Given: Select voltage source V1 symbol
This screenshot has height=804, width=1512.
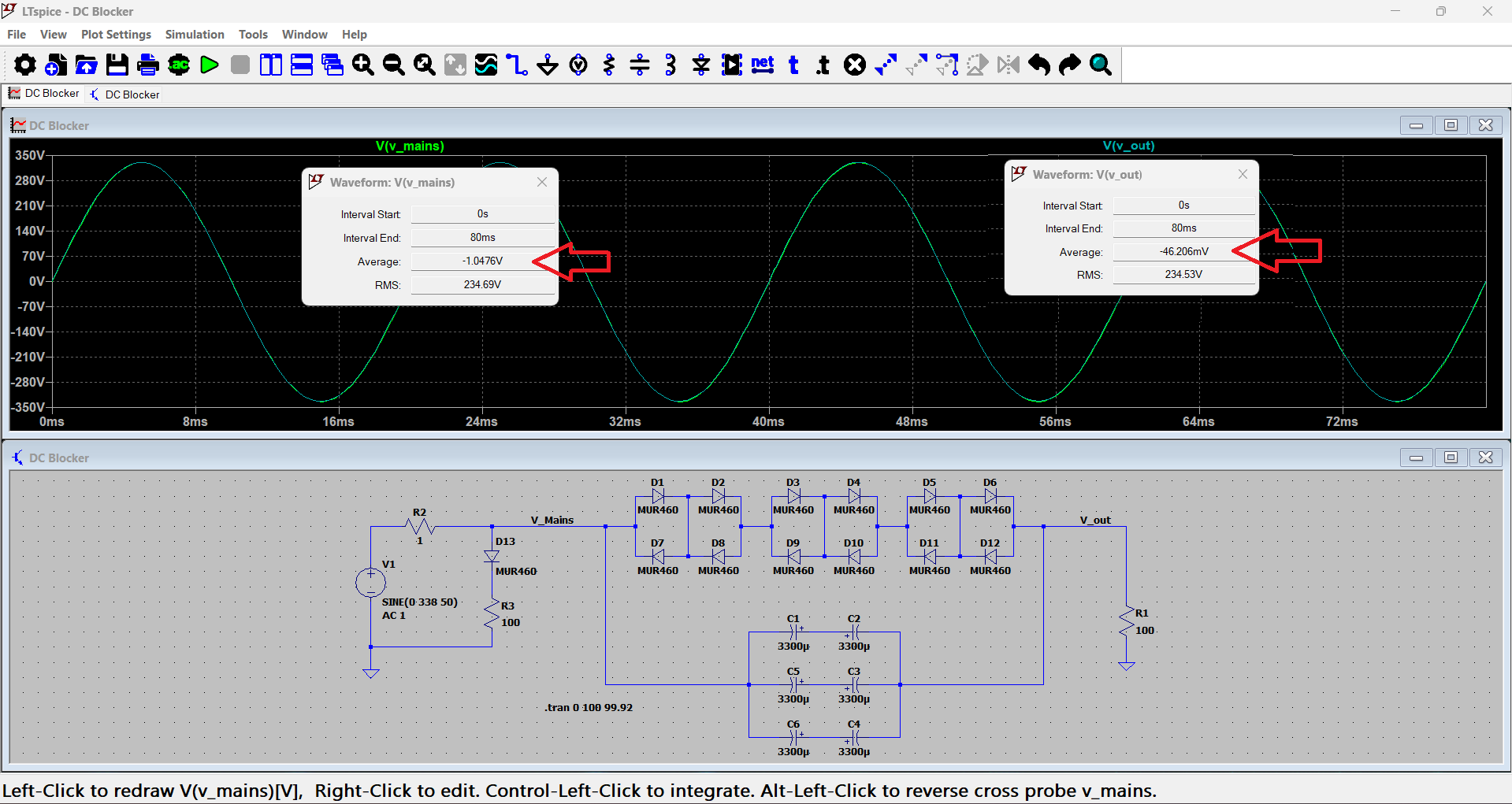Looking at the screenshot, I should (x=370, y=583).
